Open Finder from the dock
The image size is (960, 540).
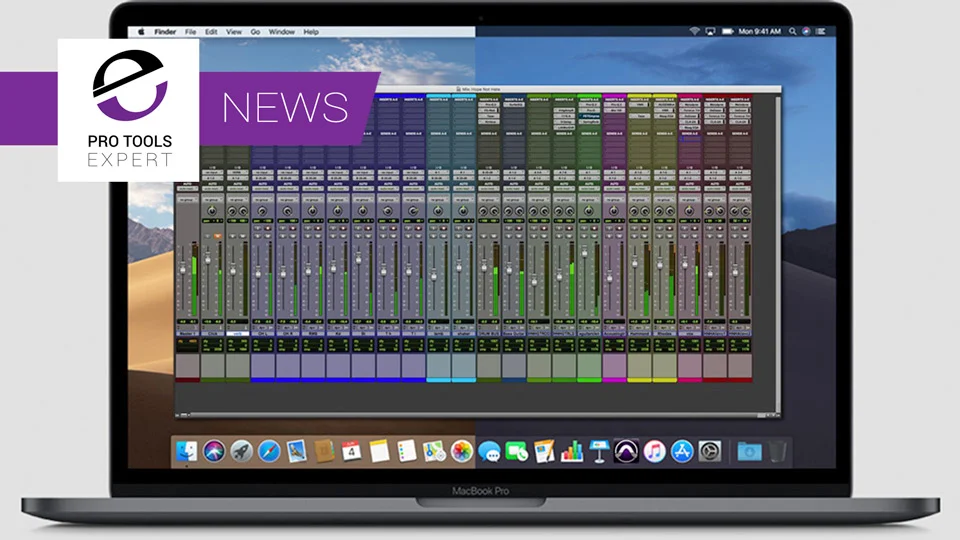[x=186, y=452]
